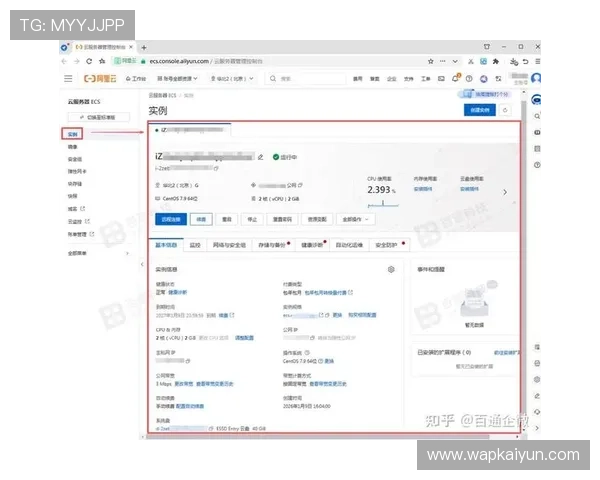
Task: Switch to the 网络与安全组 tab
Action: click(x=230, y=244)
